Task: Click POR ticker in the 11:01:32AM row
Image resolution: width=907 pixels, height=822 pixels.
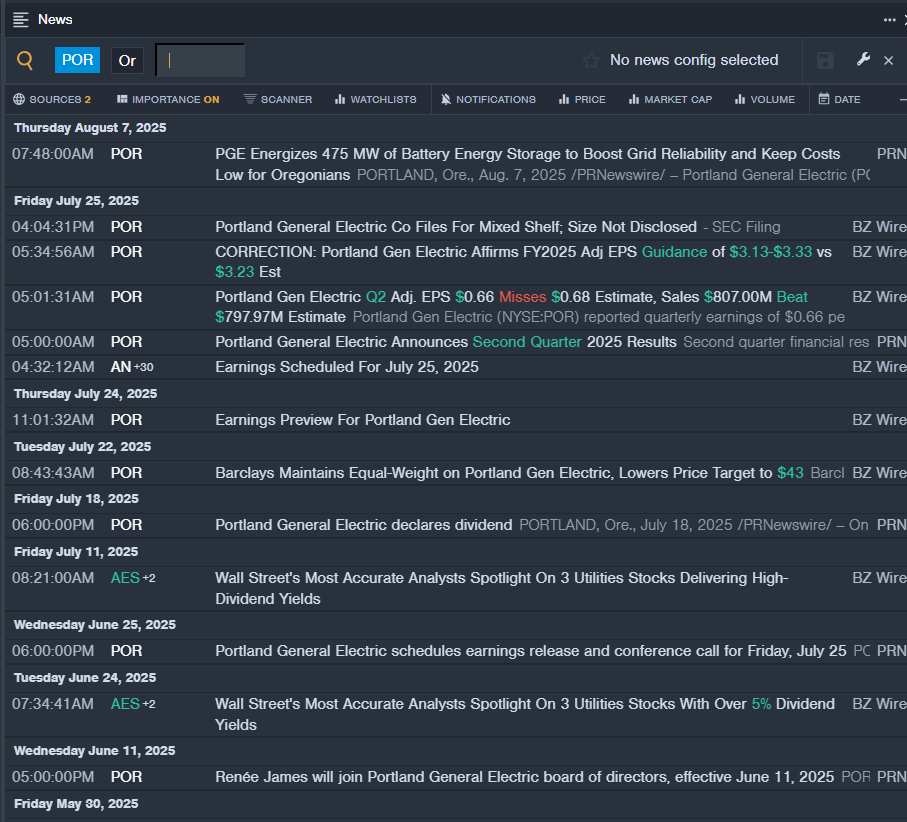Action: click(126, 420)
